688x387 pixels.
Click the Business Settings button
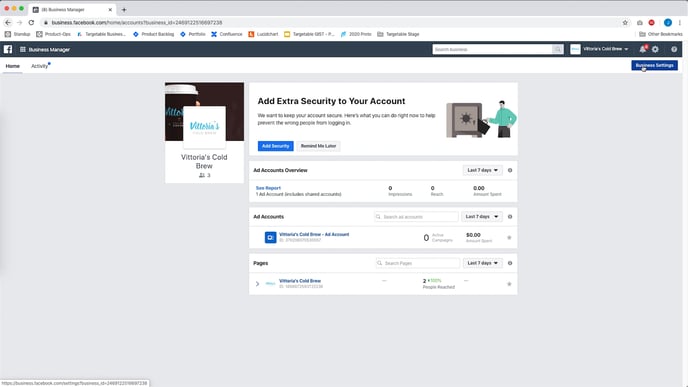click(654, 65)
